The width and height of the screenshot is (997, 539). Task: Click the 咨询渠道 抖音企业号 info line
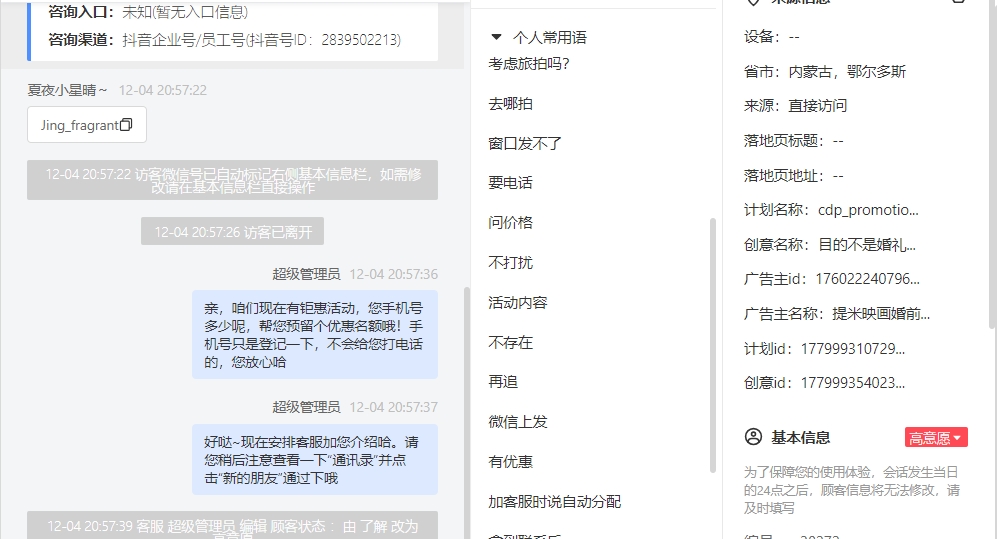(224, 40)
